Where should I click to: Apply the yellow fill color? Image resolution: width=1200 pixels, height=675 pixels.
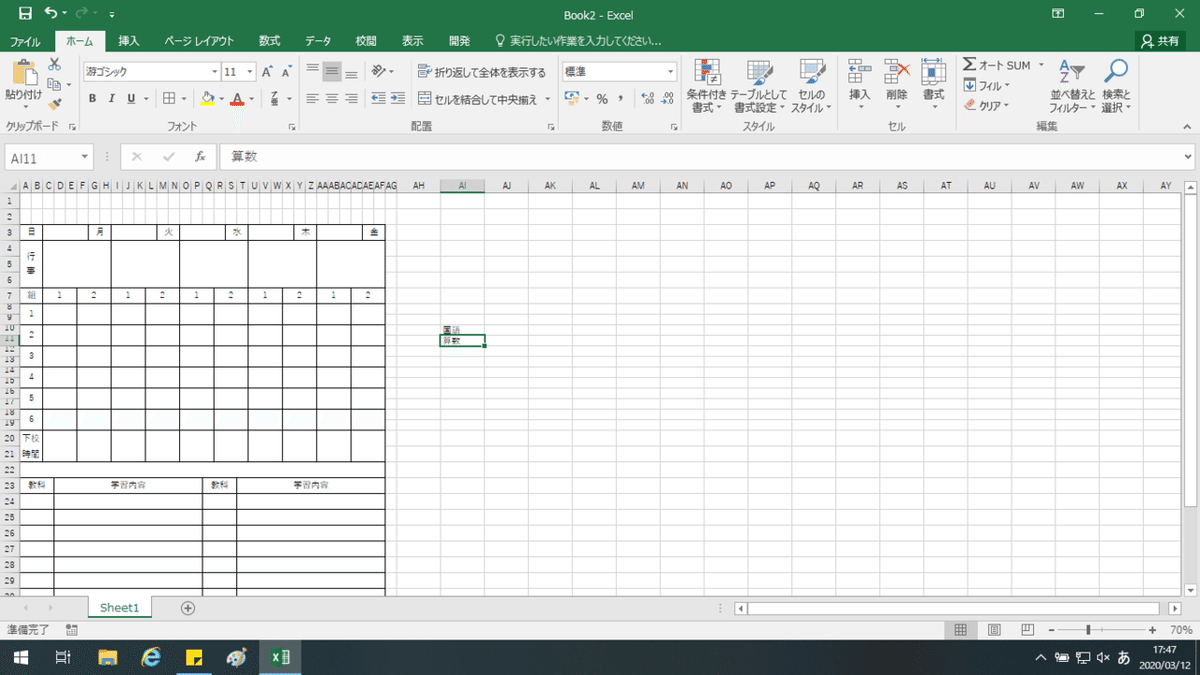click(x=207, y=98)
